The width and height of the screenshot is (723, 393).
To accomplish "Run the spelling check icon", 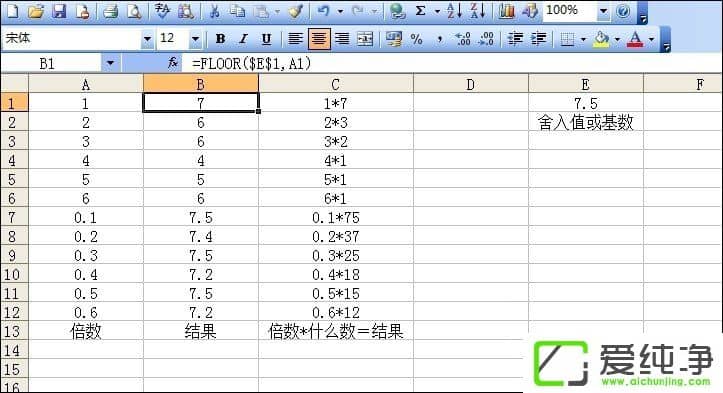I will point(162,11).
